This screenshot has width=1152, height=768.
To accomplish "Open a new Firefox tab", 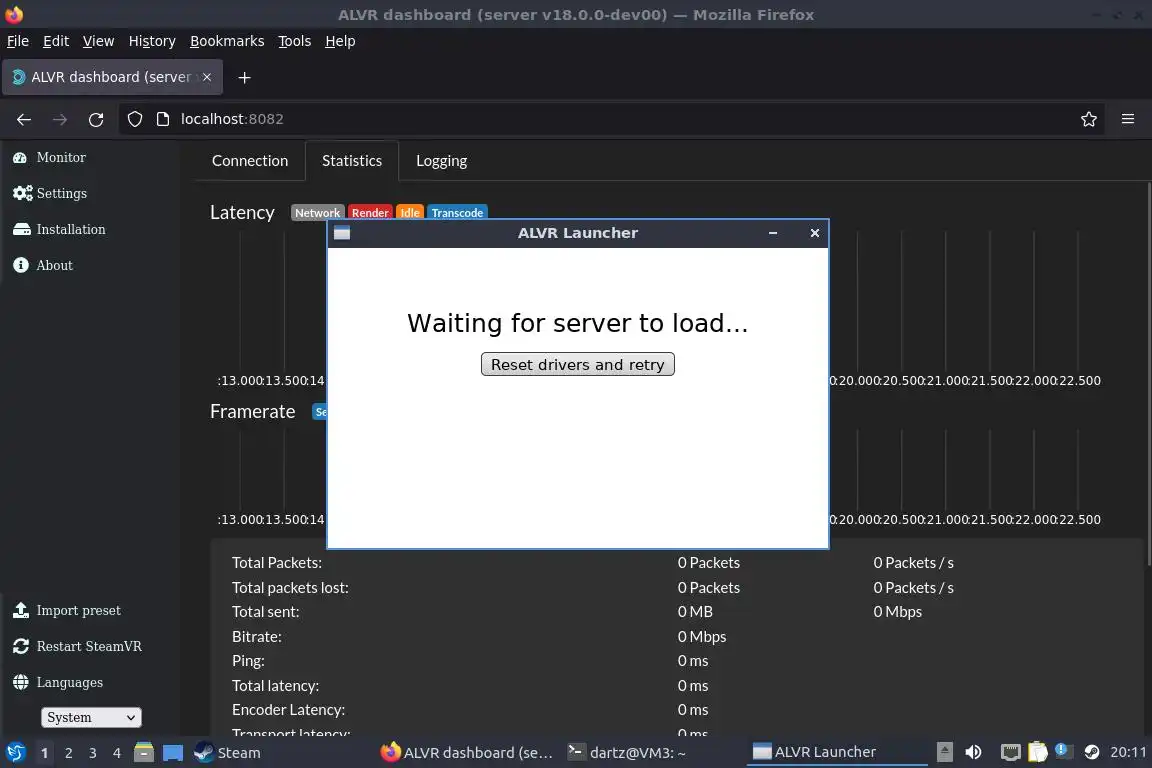I will [245, 77].
